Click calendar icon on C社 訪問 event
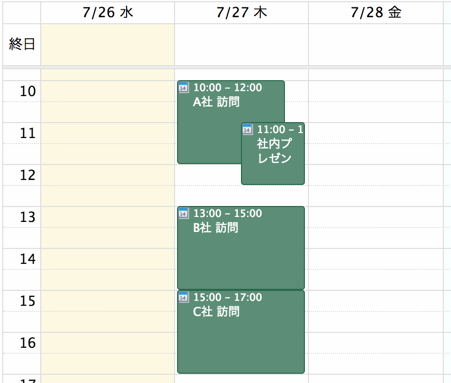Viewport: 451px width, 383px height. 184,297
